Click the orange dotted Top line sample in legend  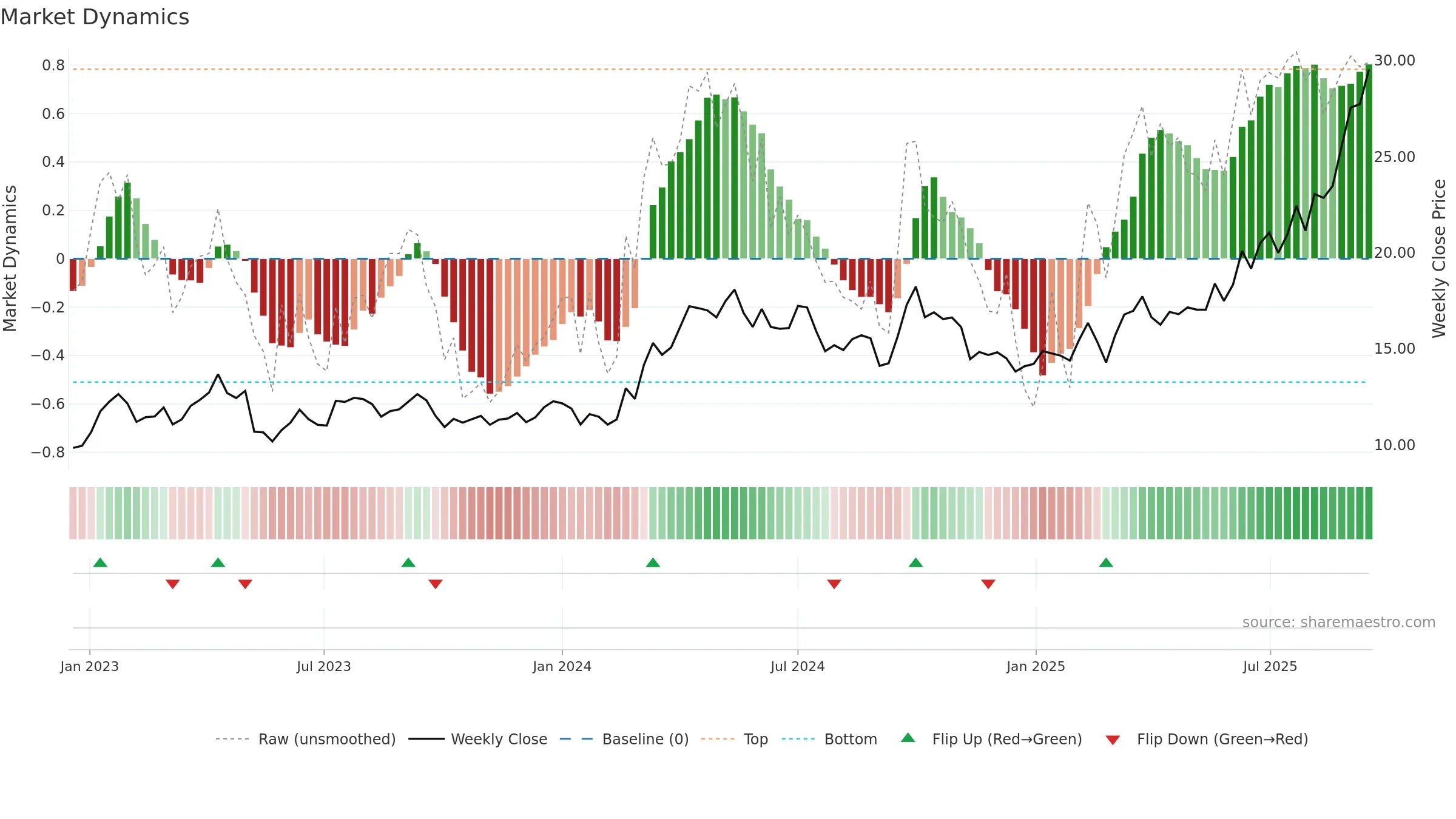(x=718, y=739)
